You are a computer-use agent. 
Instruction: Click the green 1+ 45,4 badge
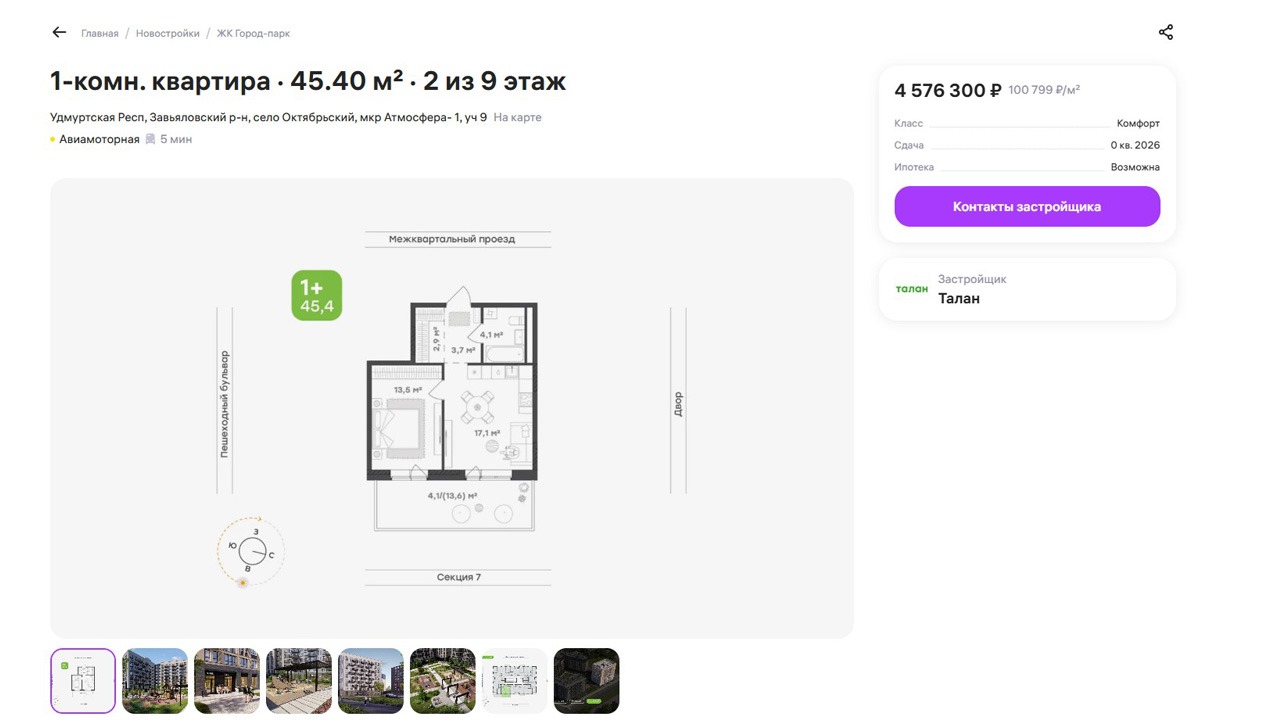coord(317,296)
